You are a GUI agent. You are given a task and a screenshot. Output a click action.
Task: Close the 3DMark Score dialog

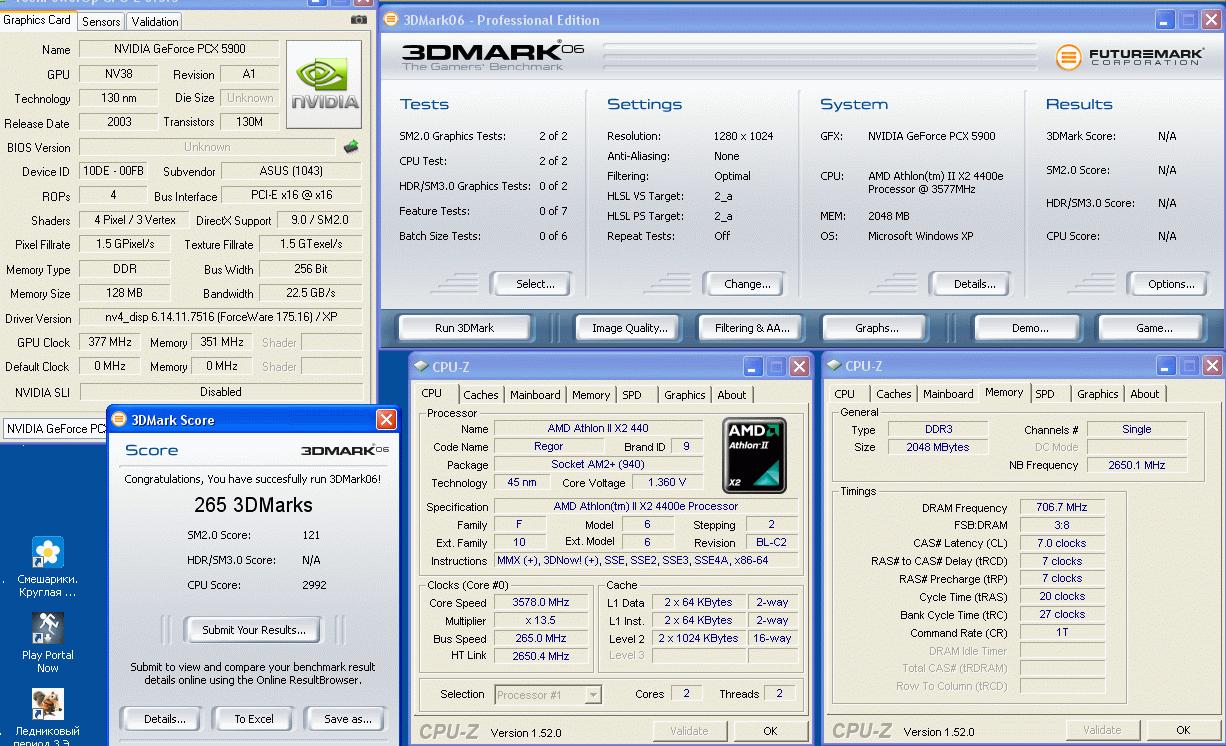tap(386, 420)
